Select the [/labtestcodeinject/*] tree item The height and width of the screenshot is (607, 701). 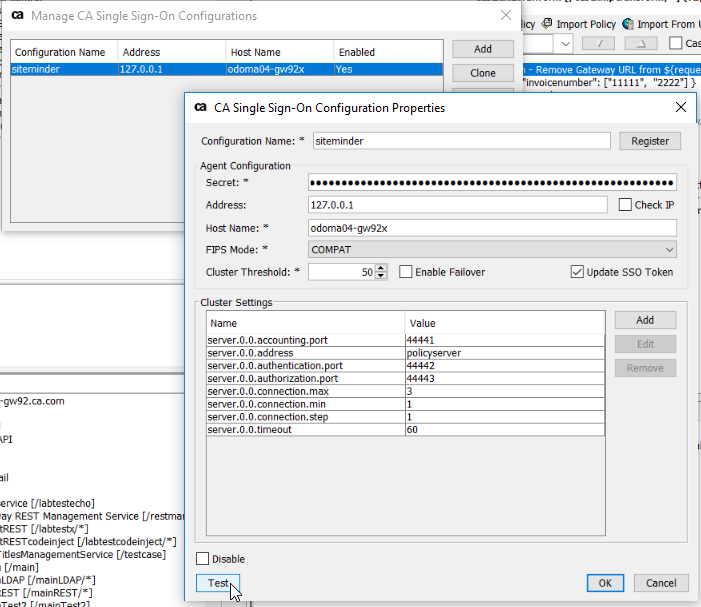click(88, 542)
